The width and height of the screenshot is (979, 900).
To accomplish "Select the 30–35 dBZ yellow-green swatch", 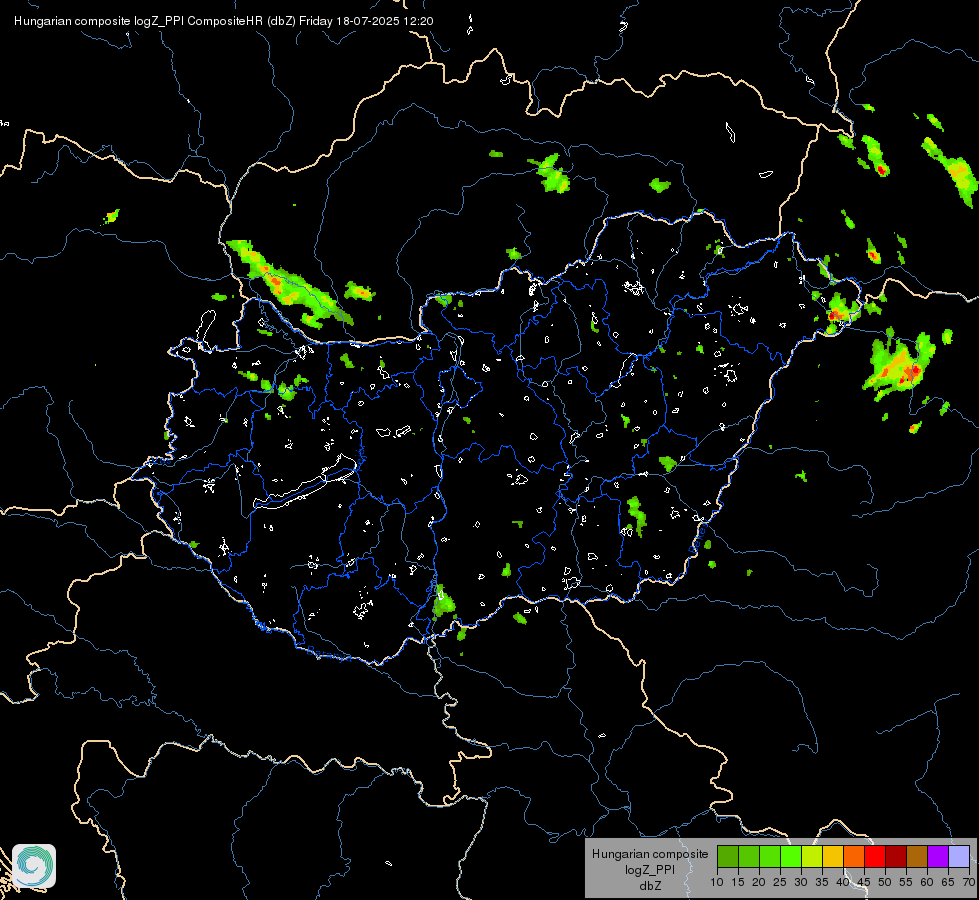I will [812, 856].
